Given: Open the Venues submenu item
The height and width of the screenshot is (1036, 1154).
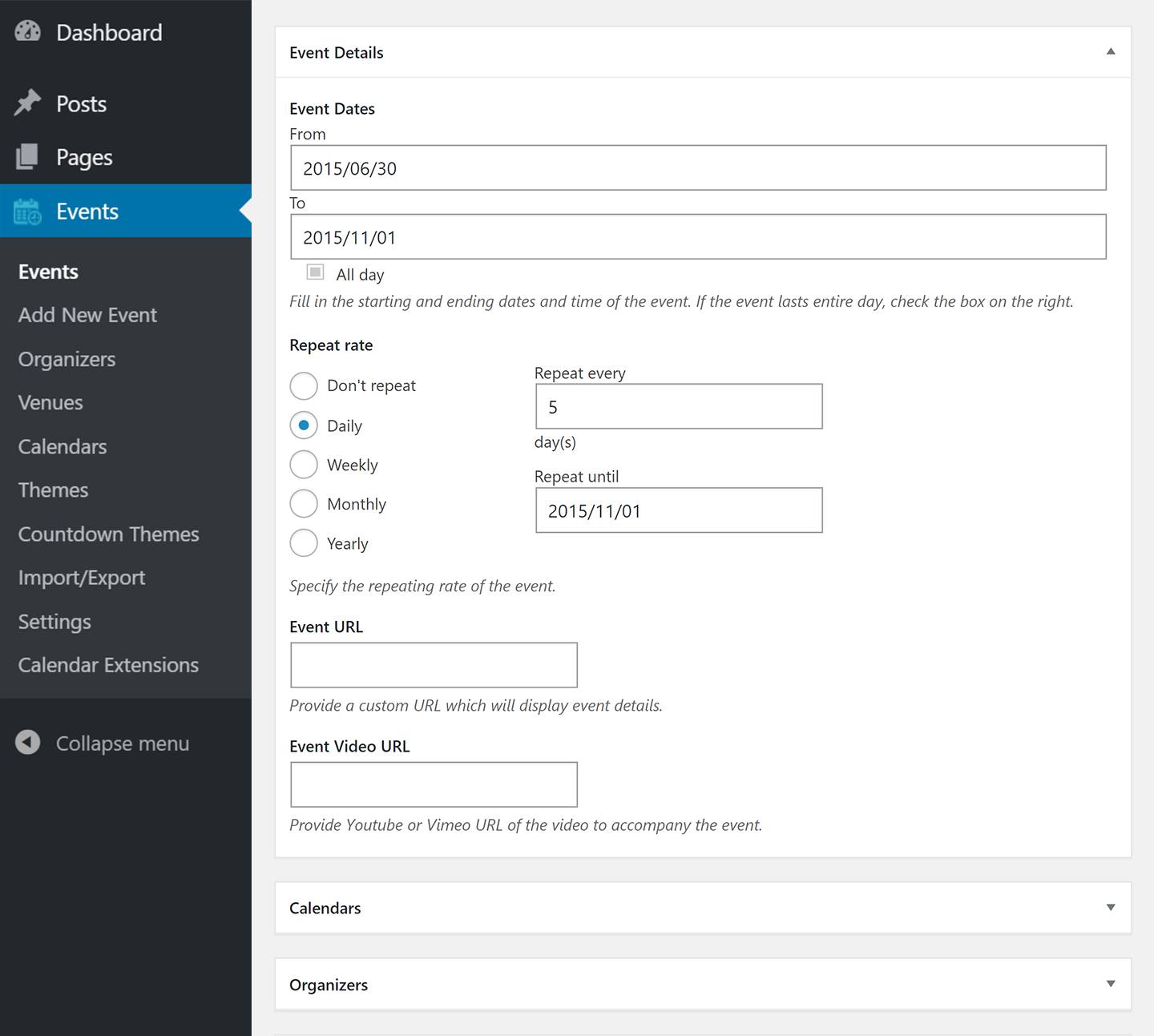Looking at the screenshot, I should [x=50, y=402].
